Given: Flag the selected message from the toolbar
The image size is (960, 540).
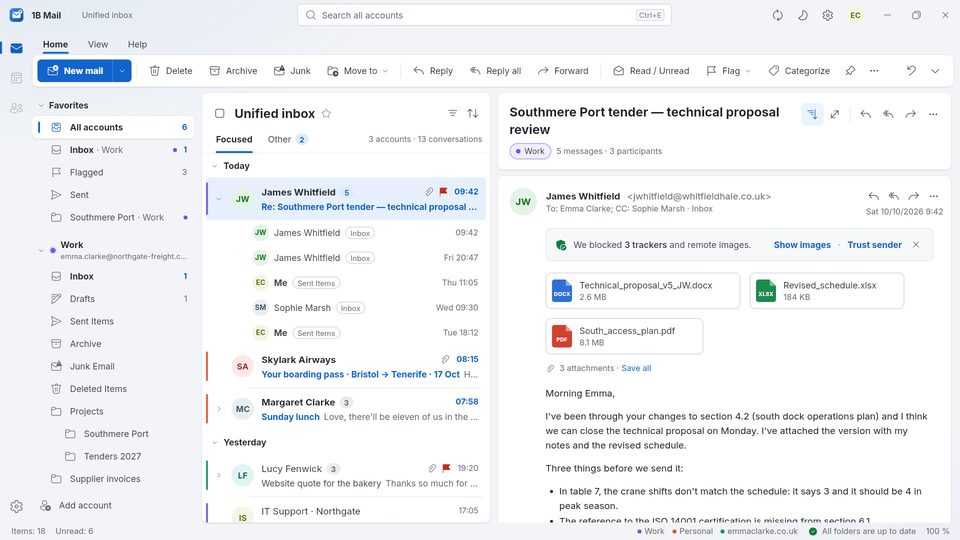Looking at the screenshot, I should point(722,71).
